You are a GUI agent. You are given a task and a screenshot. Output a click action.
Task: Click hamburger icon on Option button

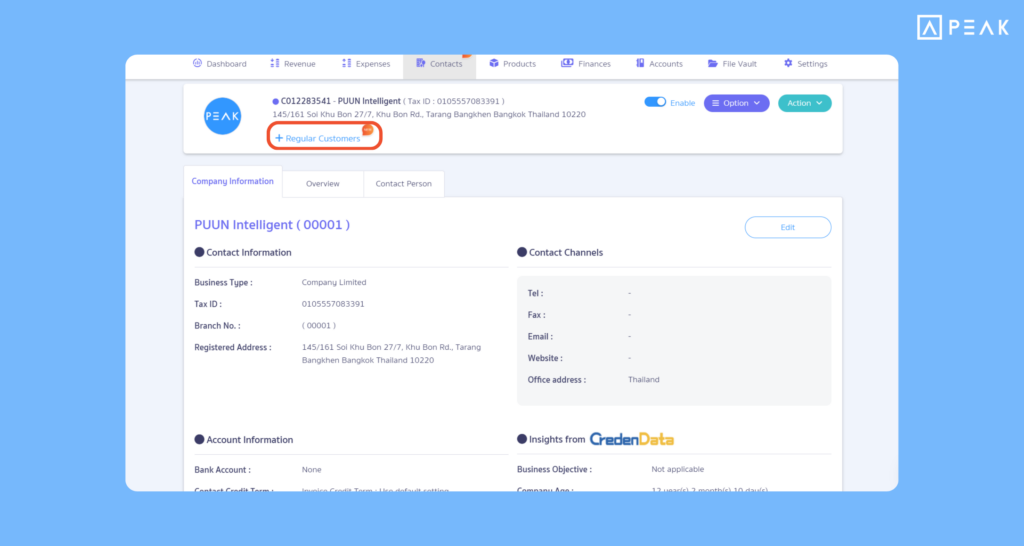point(716,103)
